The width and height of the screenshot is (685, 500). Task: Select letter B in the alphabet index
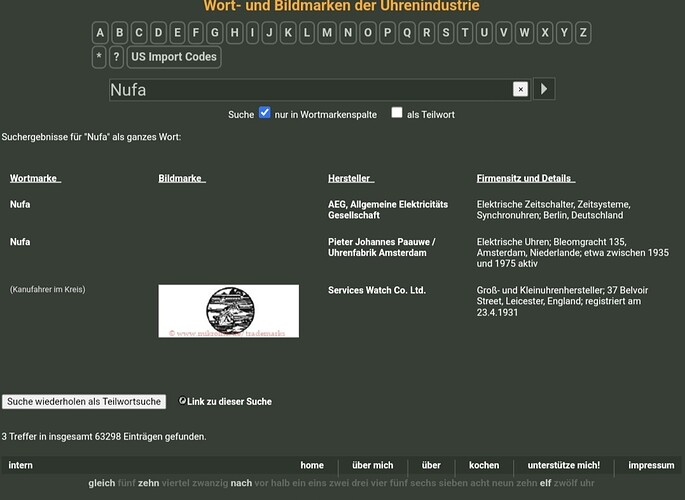119,33
